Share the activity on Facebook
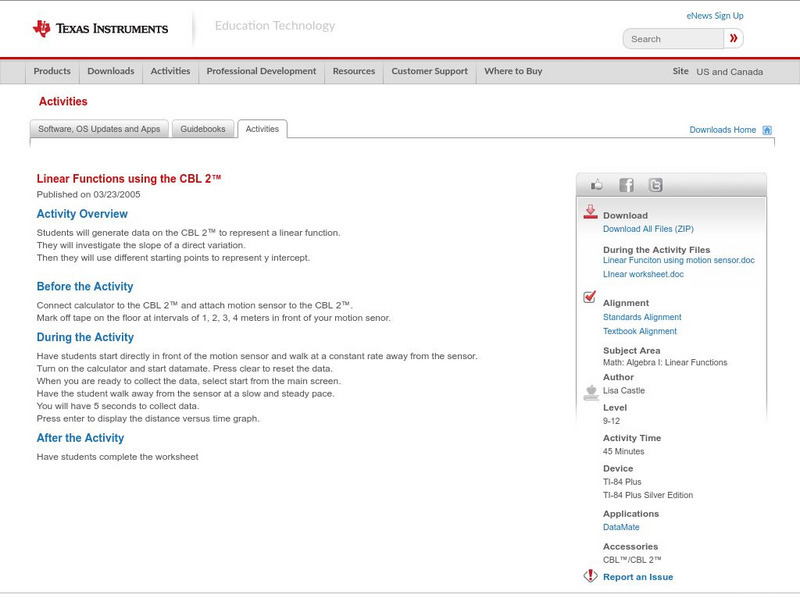 tap(626, 185)
